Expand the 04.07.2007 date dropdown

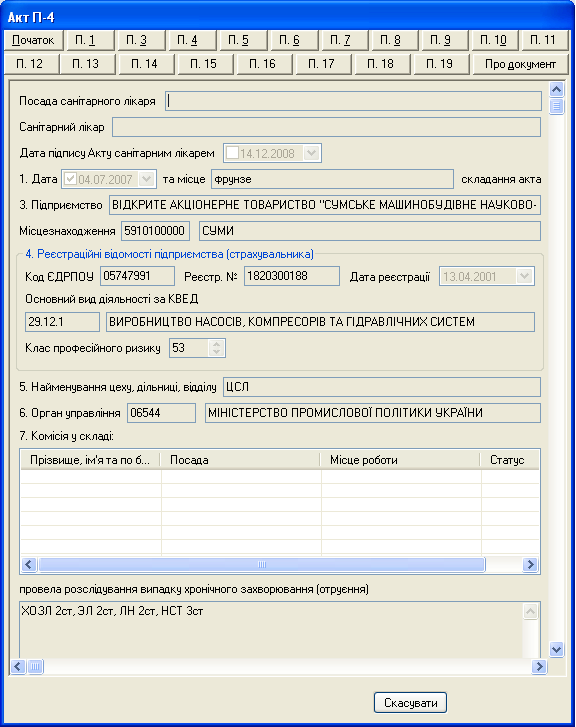(x=147, y=179)
